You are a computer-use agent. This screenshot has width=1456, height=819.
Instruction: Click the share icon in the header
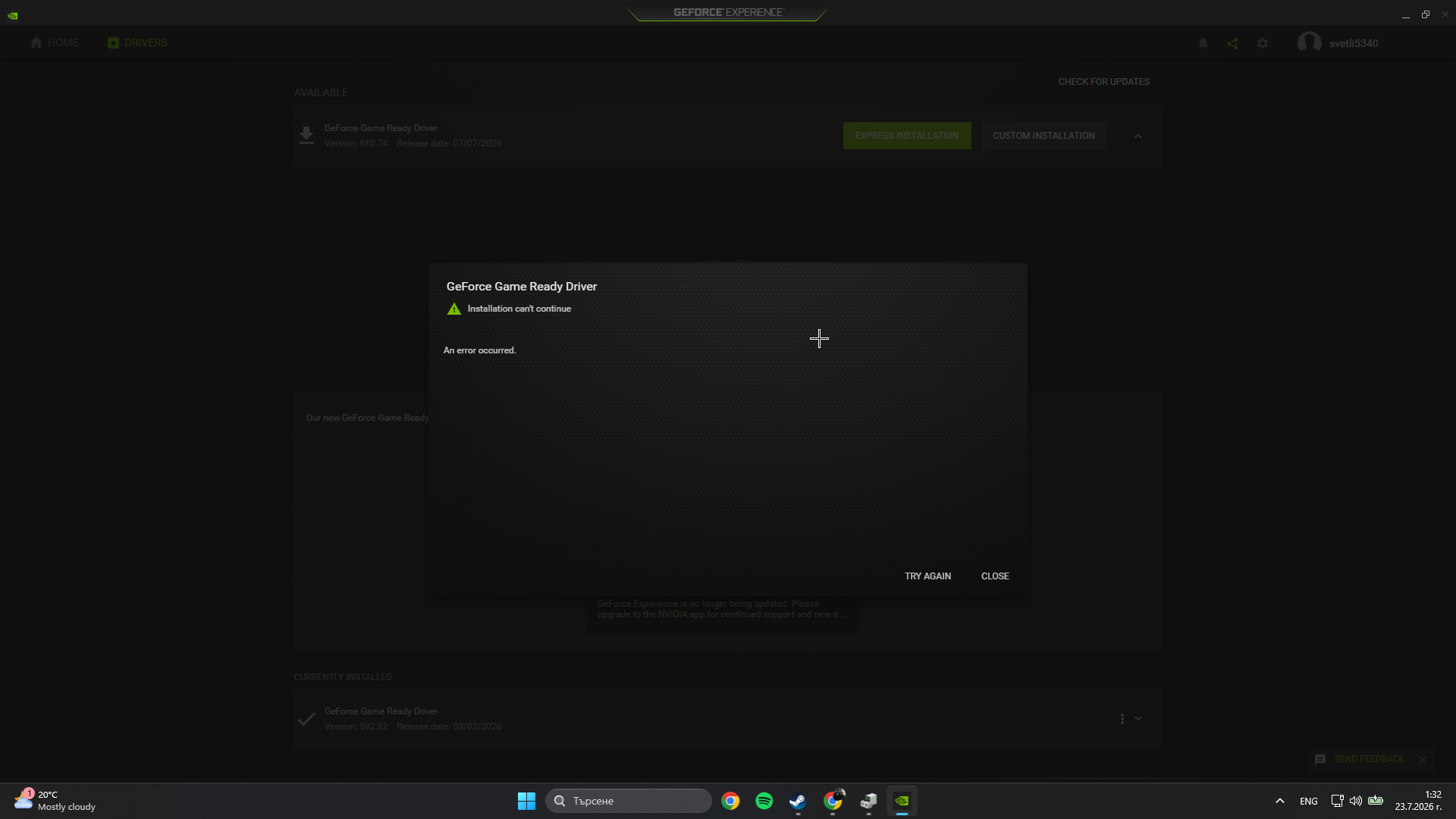(1232, 43)
